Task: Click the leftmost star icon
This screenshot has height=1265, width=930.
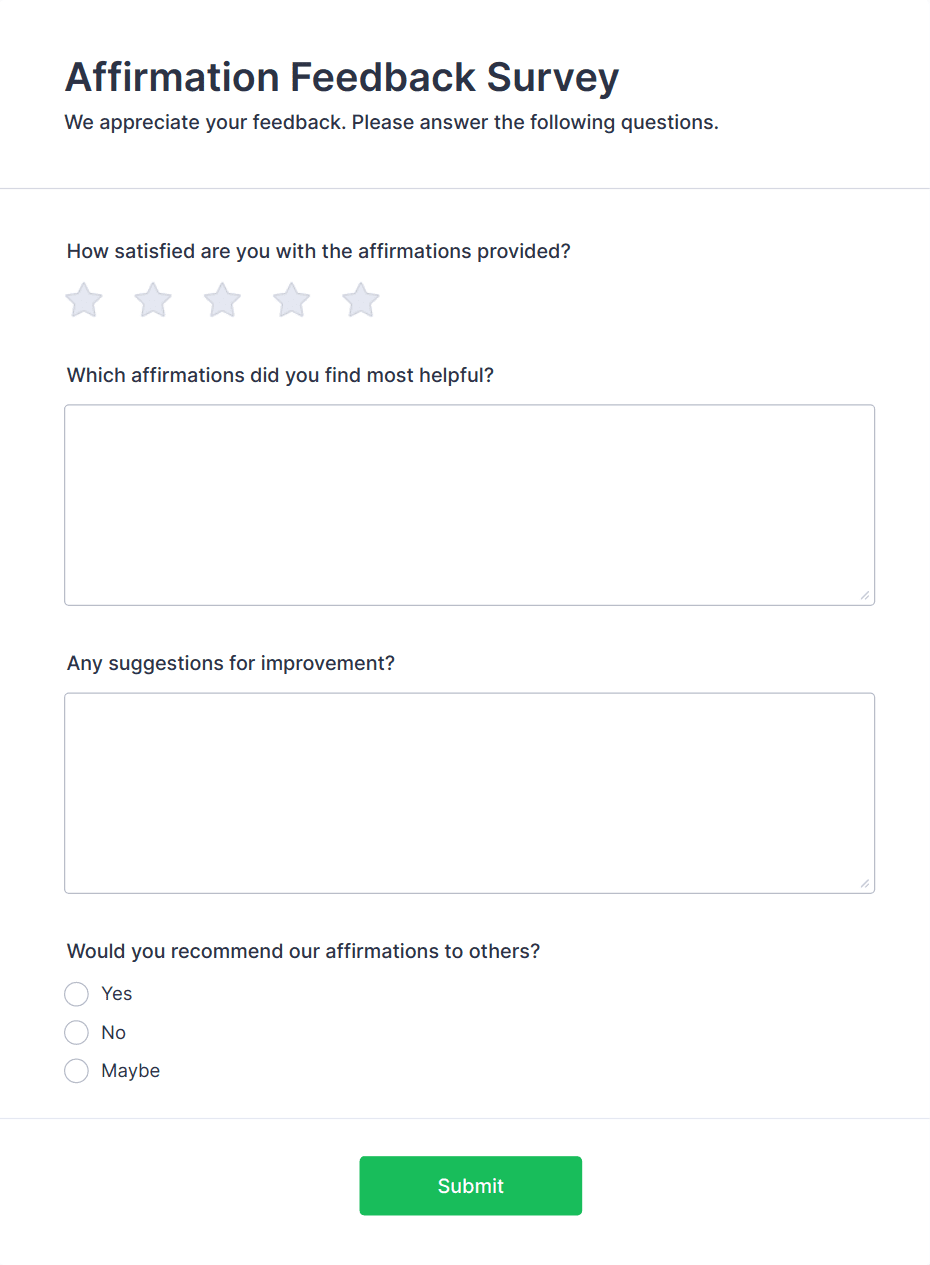Action: click(83, 299)
